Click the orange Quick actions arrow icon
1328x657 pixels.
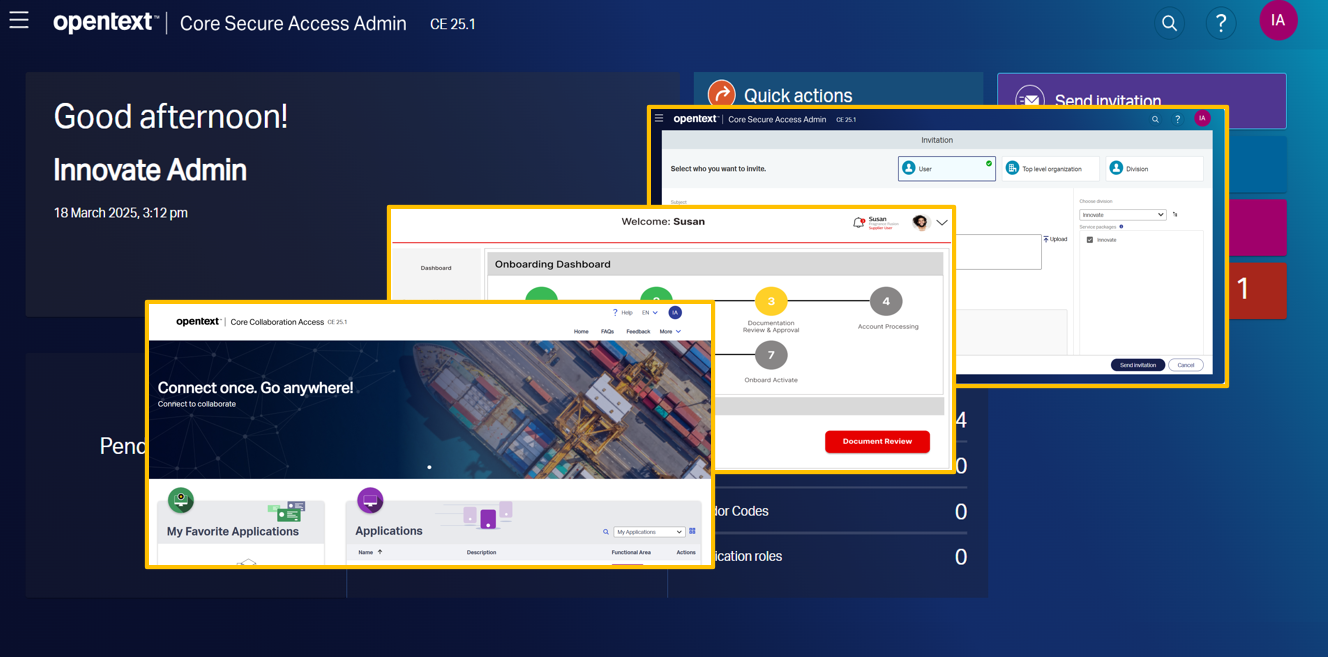[721, 94]
